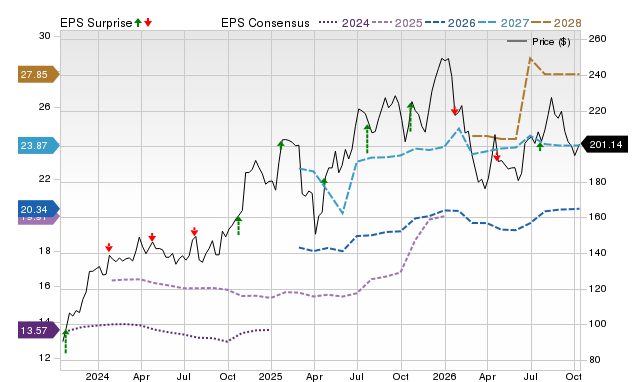Screen dimensions: 640x382
Task: Click the green surprise arrow near April 2025
Action: (x=324, y=181)
